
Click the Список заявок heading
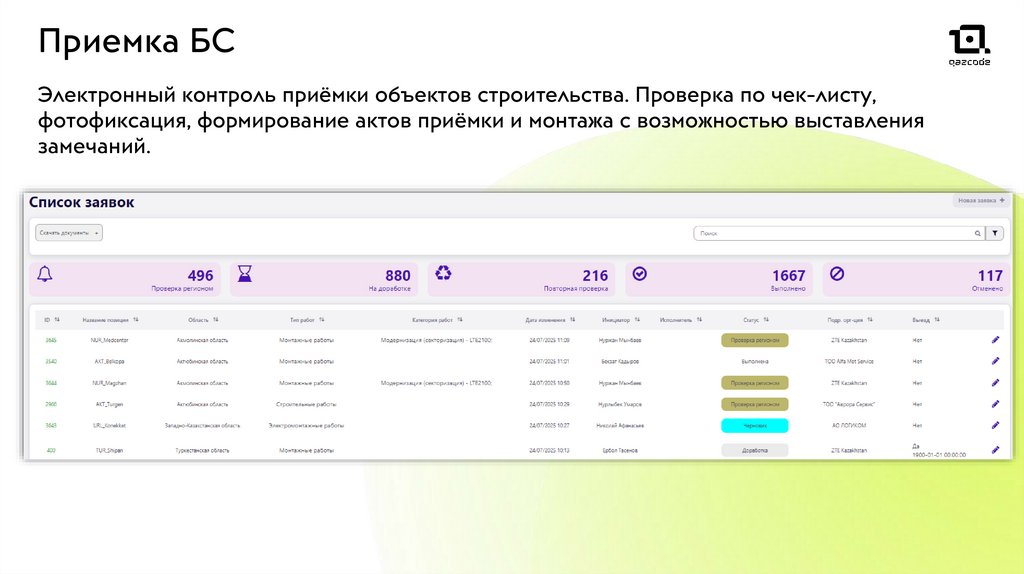tap(82, 202)
